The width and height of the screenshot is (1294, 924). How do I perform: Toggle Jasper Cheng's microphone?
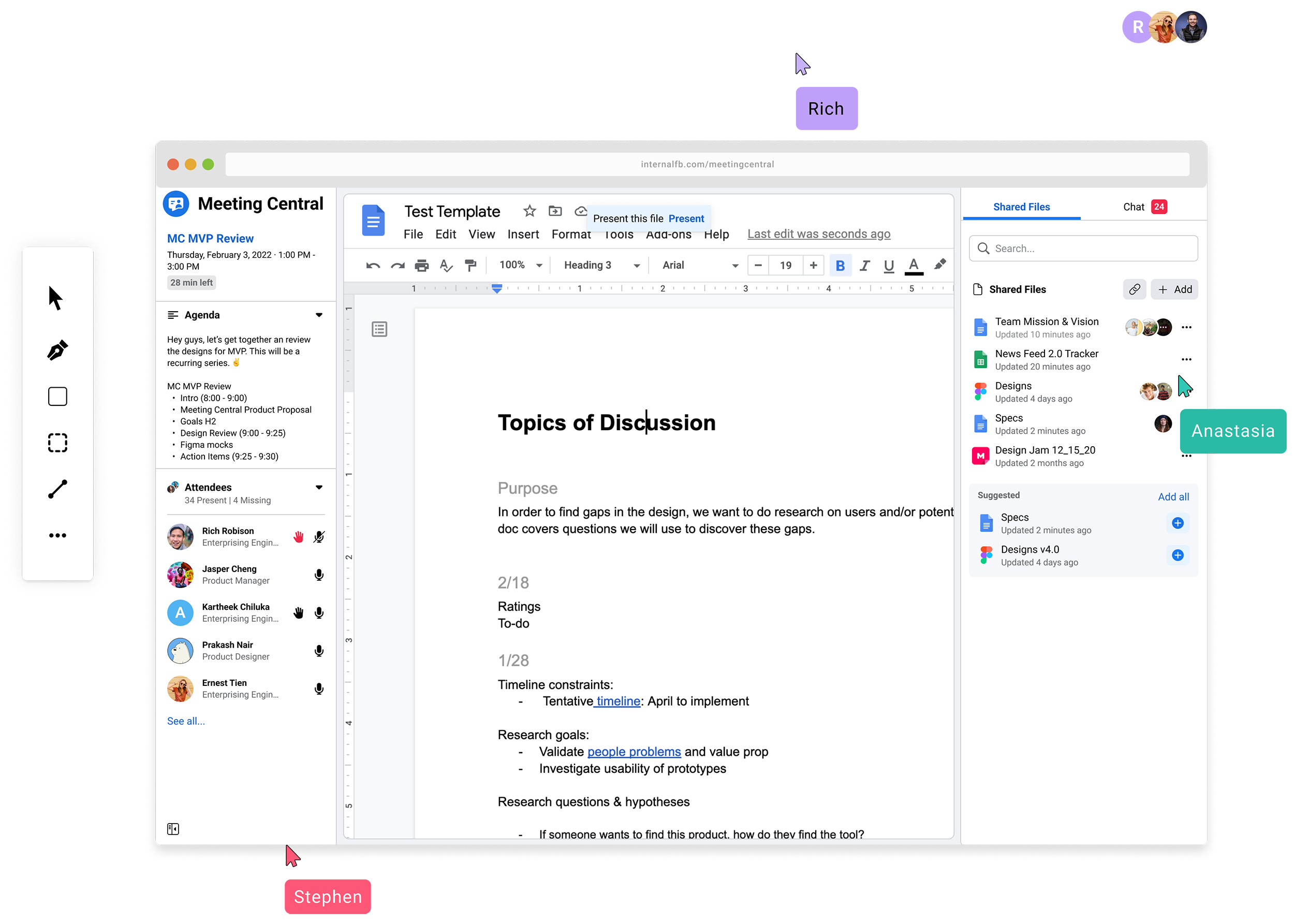(x=319, y=575)
